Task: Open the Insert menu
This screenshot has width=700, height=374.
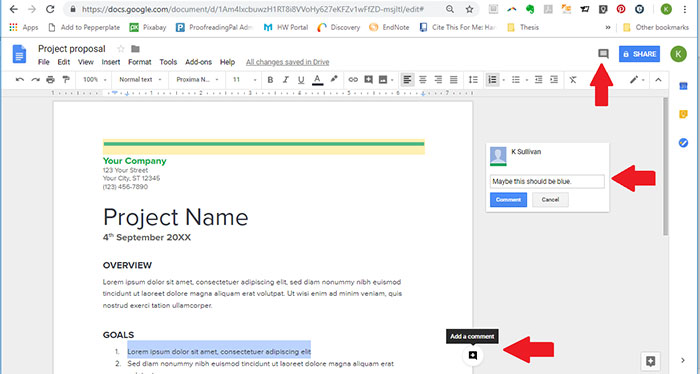Action: [111, 62]
